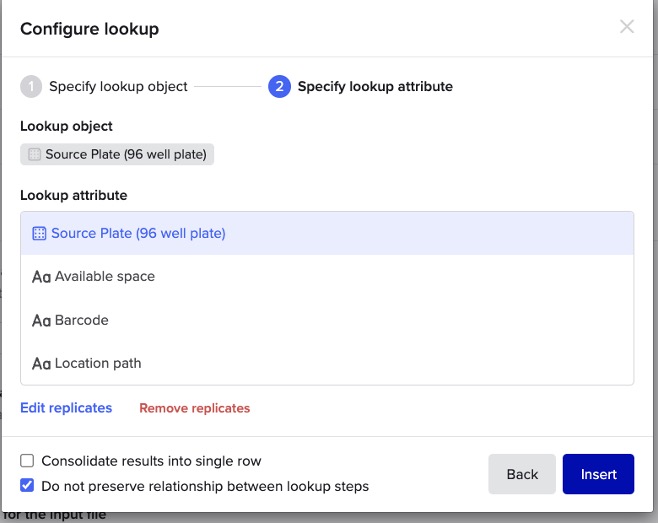Screen dimensions: 658x524
Task: Click the red Remove replicates link
Action: pos(194,408)
